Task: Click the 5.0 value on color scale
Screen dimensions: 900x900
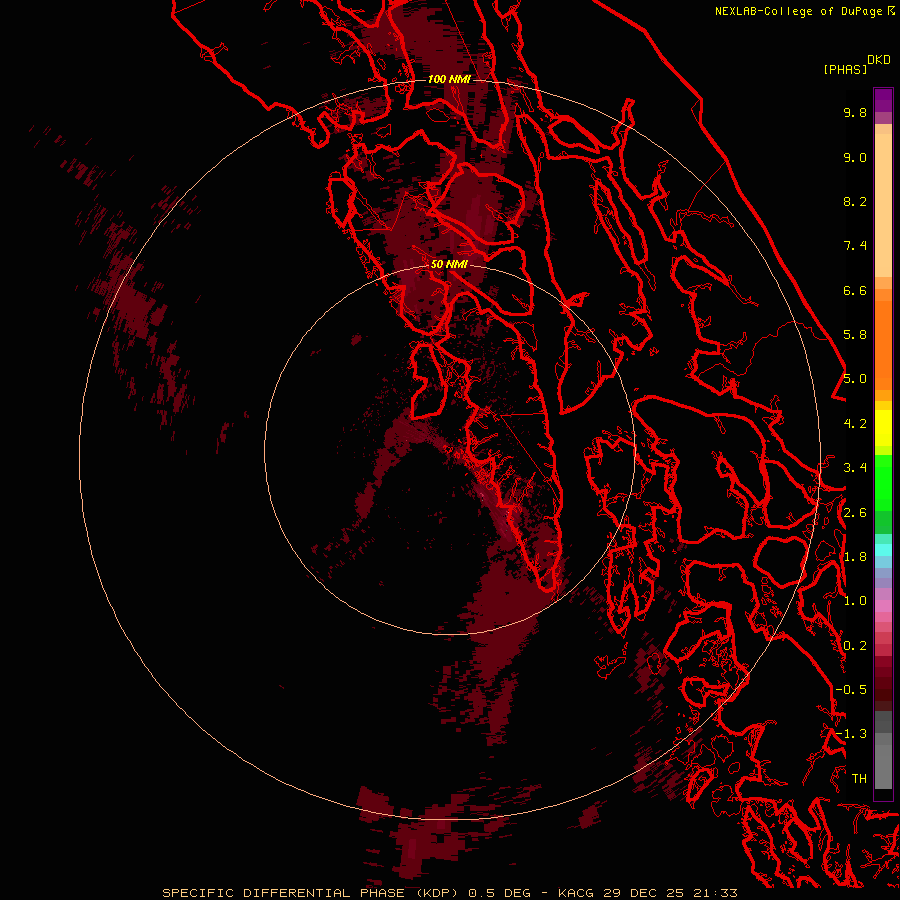Action: 855,379
